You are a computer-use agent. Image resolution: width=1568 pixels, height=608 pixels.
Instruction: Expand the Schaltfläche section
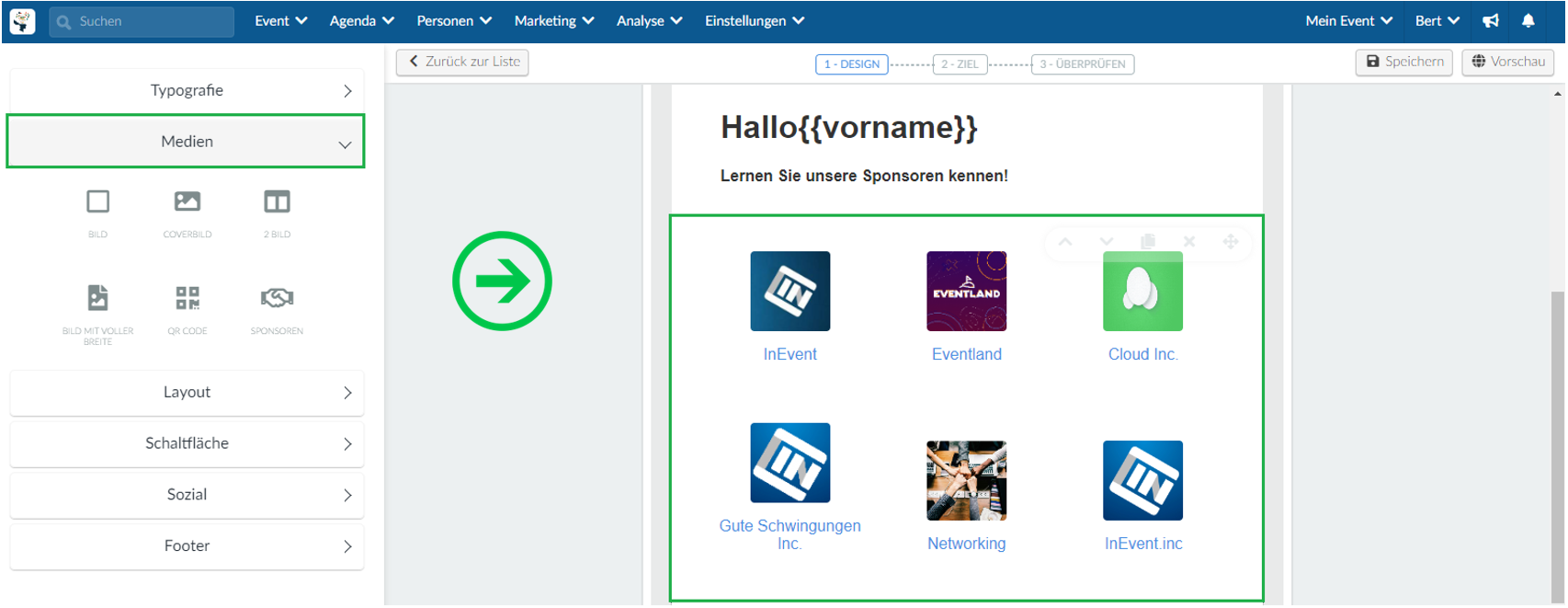[x=187, y=443]
